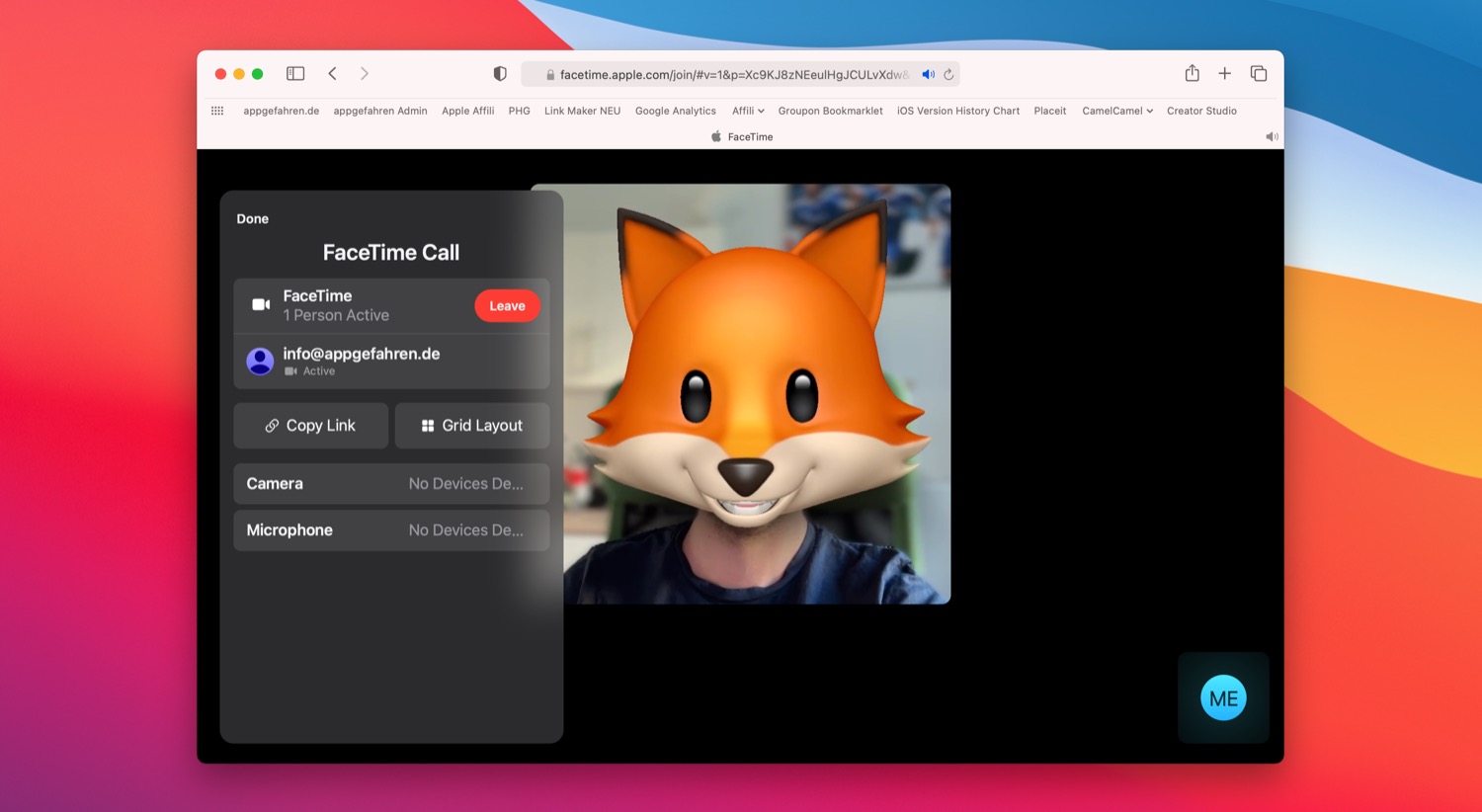Open the privacy report shield icon
1482x812 pixels.
(x=500, y=74)
